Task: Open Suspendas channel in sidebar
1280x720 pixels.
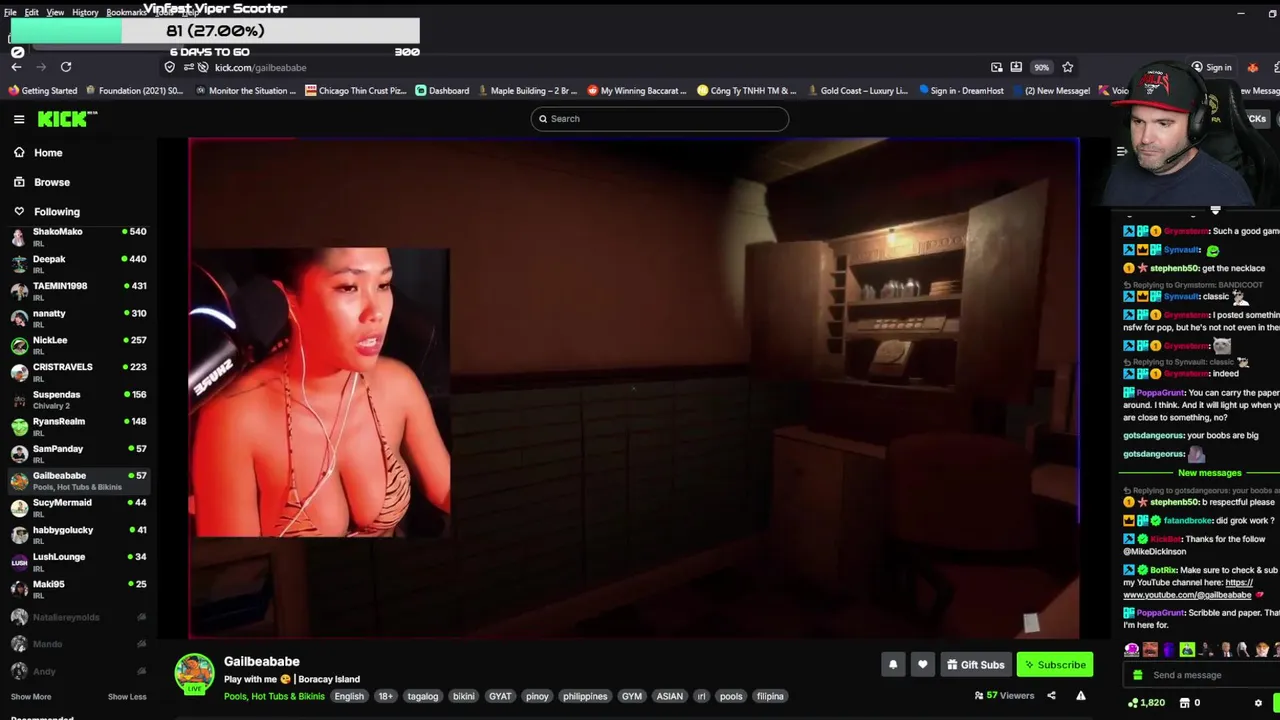Action: [79, 400]
